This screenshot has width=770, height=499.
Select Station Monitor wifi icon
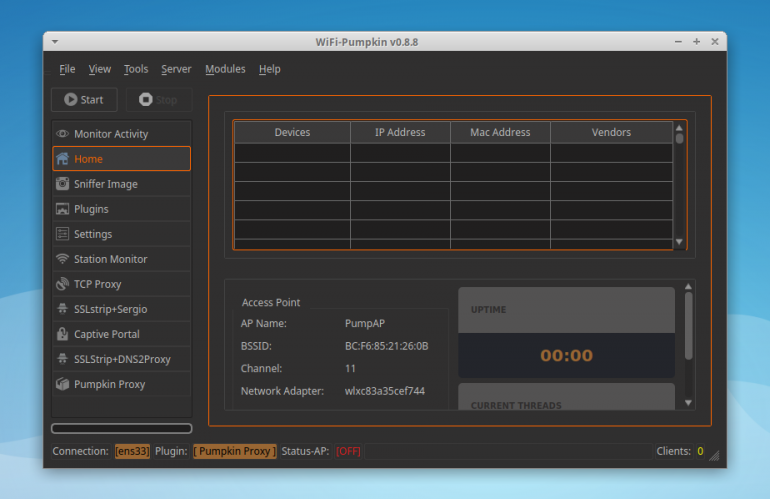click(x=62, y=259)
